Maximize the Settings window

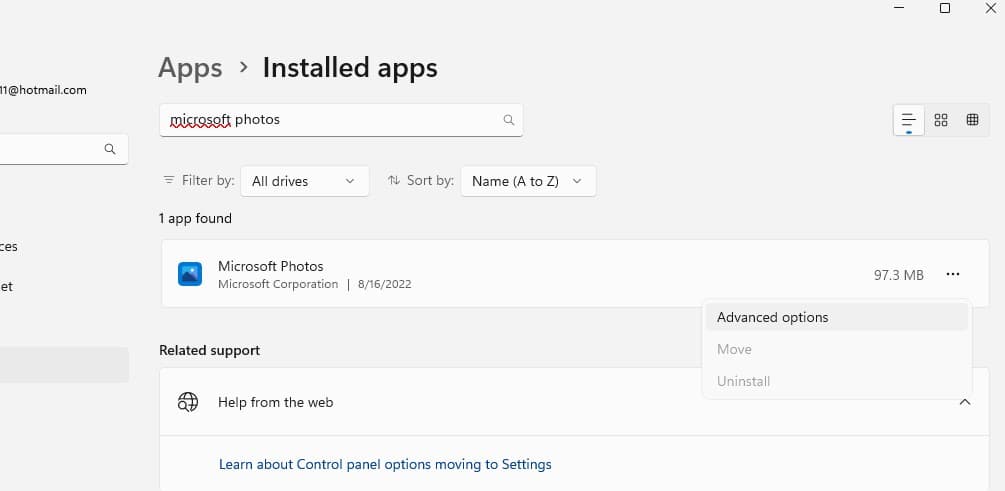945,8
